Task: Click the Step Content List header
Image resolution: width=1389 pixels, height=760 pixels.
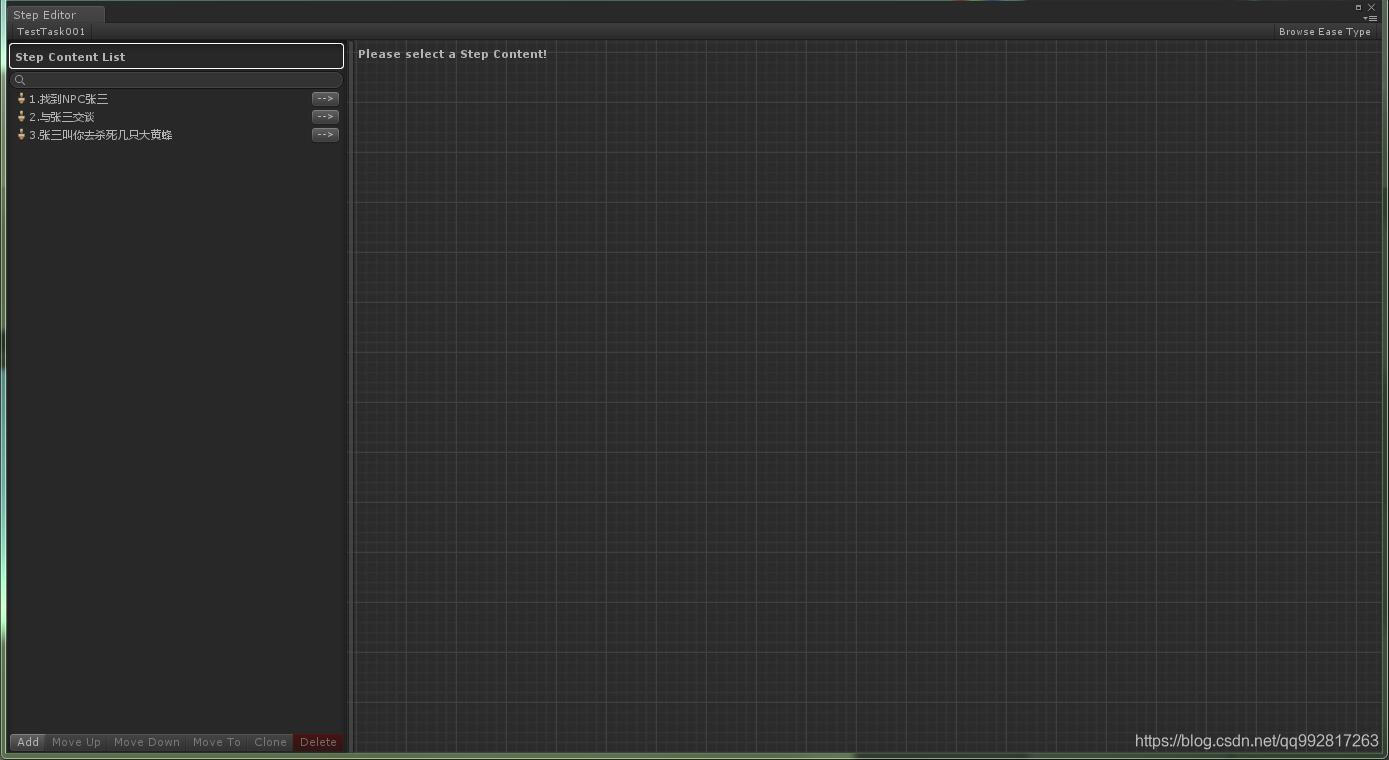Action: point(176,57)
